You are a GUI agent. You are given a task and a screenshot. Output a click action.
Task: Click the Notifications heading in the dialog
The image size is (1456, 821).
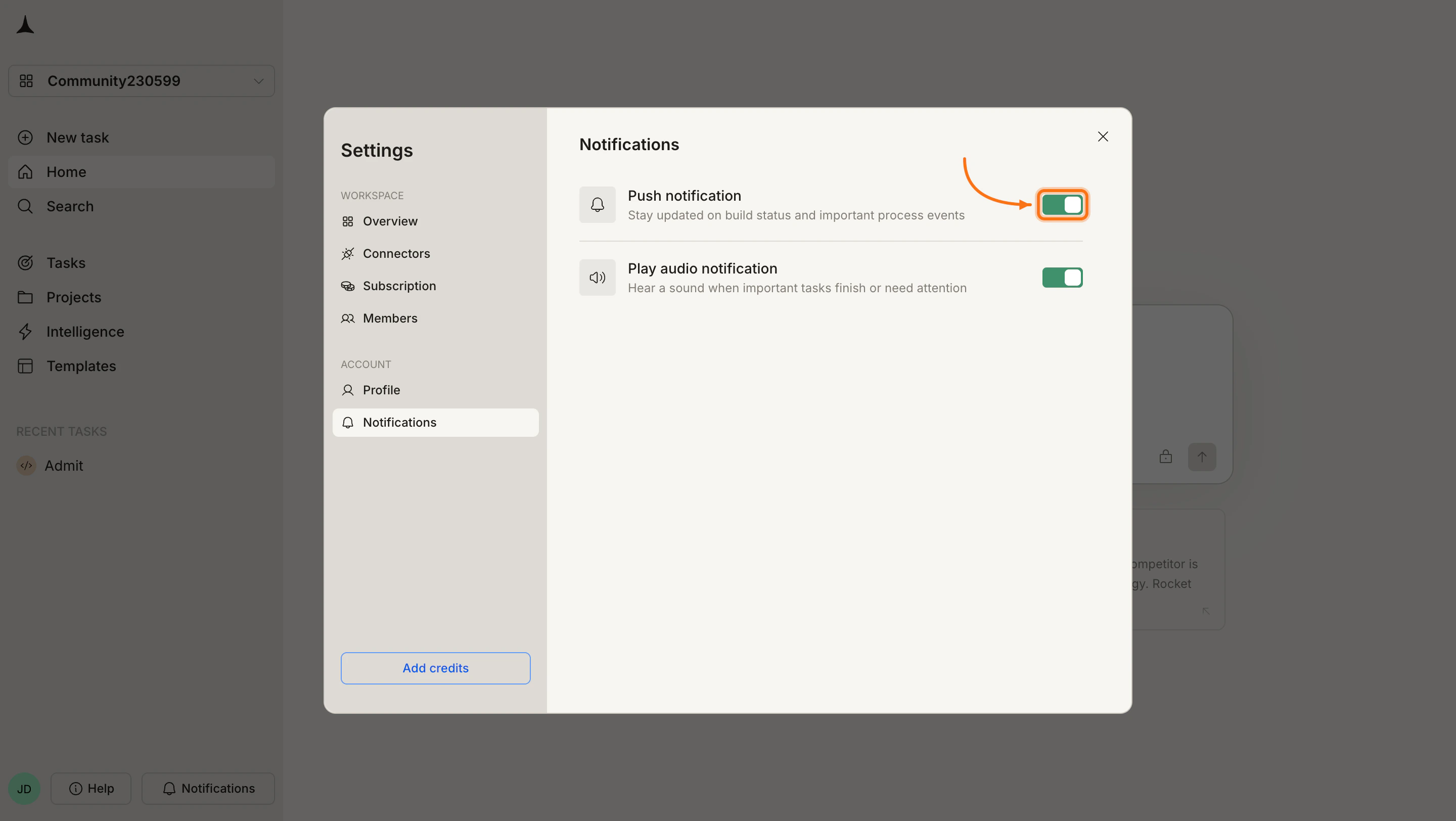pyautogui.click(x=629, y=145)
